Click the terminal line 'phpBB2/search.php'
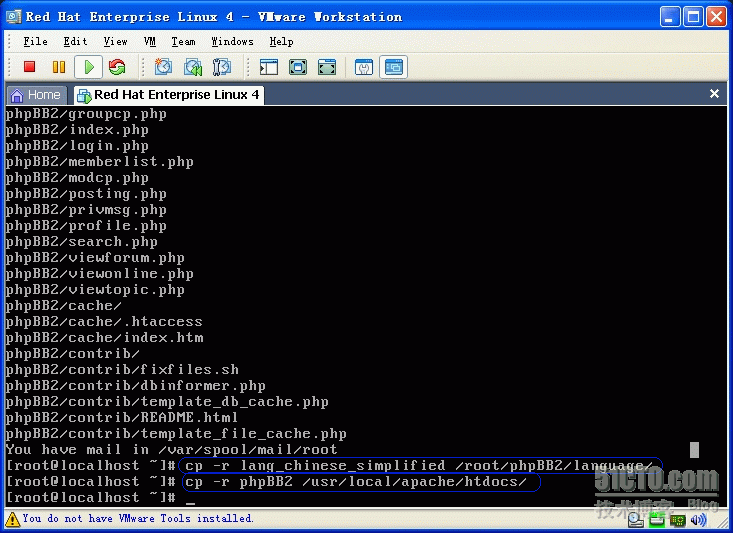733x533 pixels. (x=82, y=242)
